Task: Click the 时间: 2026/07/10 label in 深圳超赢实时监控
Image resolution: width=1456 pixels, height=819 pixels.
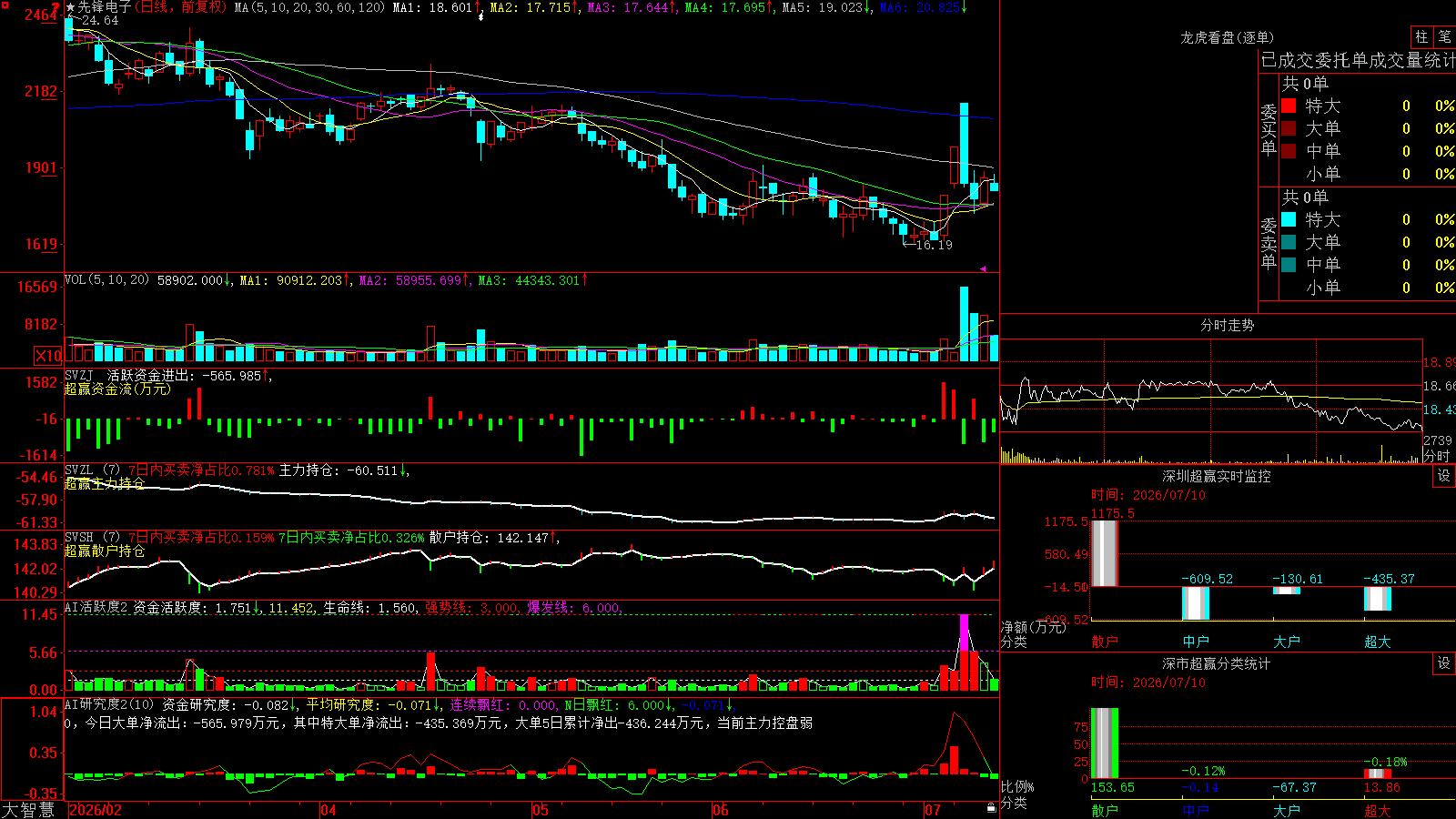Action: (x=1148, y=495)
